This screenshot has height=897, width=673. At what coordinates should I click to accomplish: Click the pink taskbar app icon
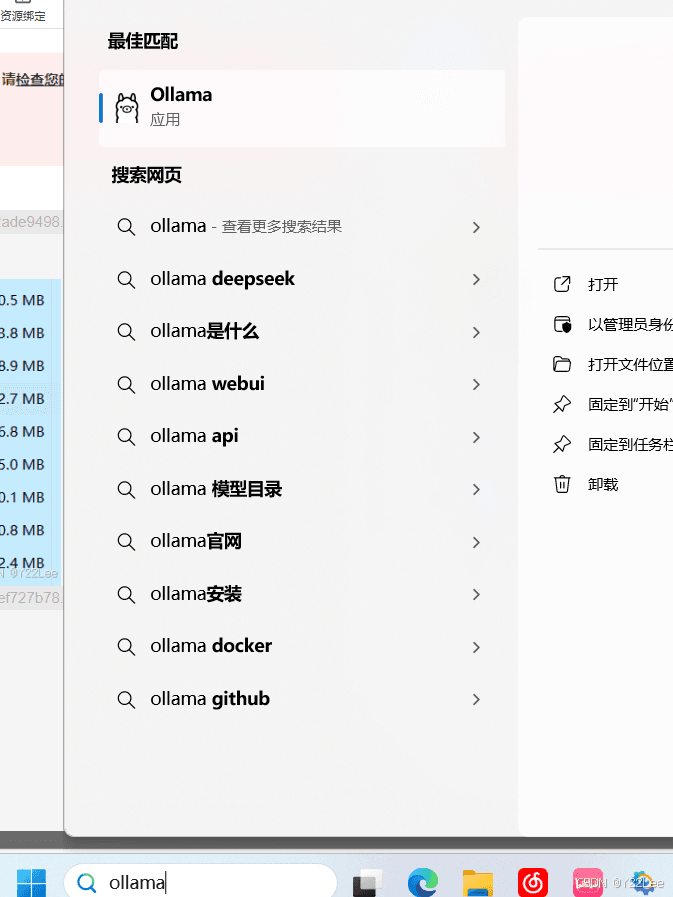(x=588, y=883)
